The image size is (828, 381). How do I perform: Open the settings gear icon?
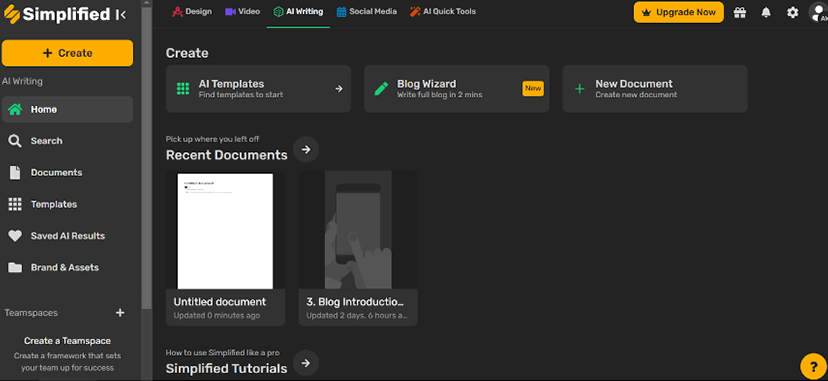click(x=793, y=13)
